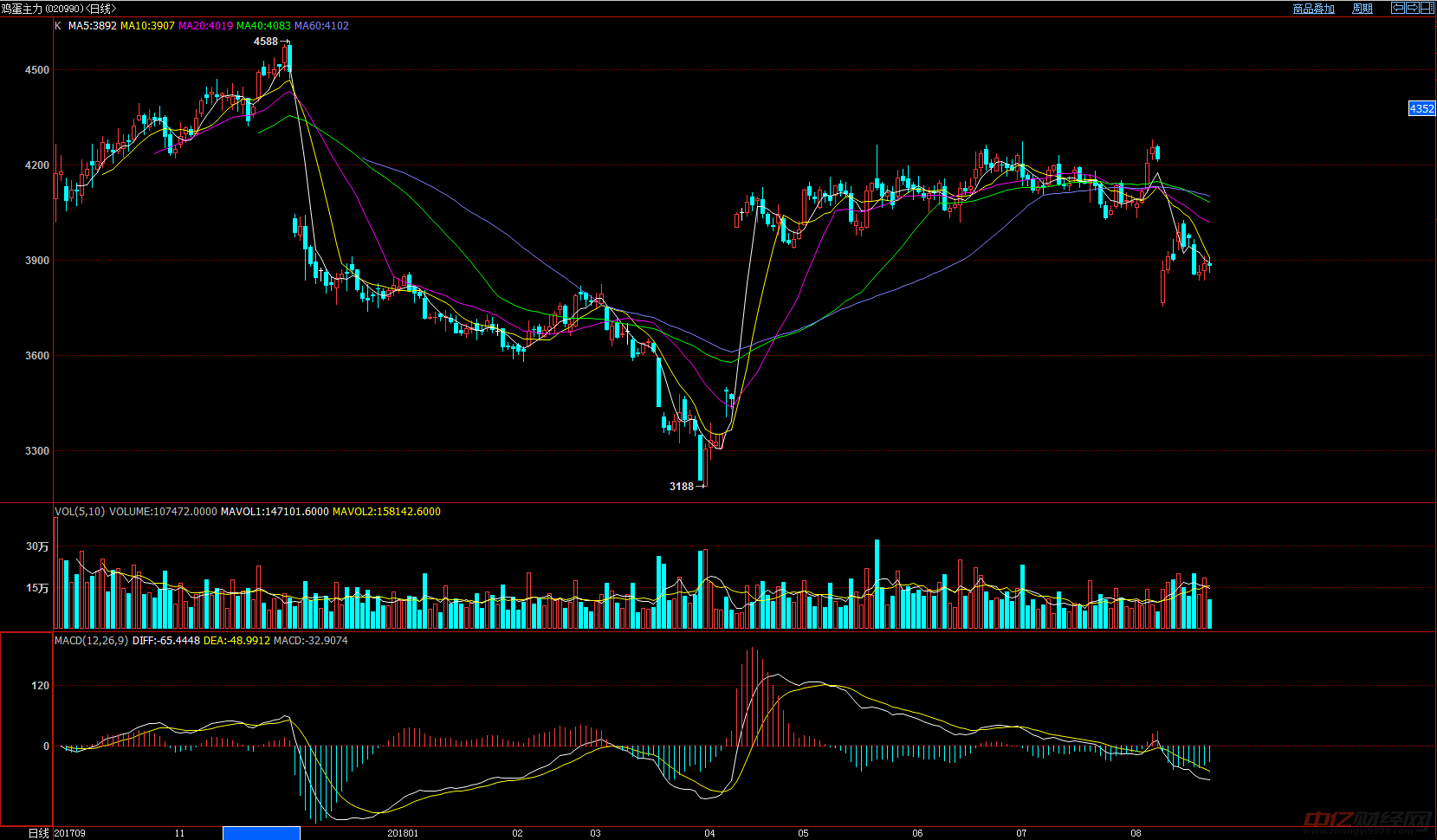This screenshot has width=1437, height=840.
Task: Click the MA60:4102 indicator label
Action: coord(321,26)
